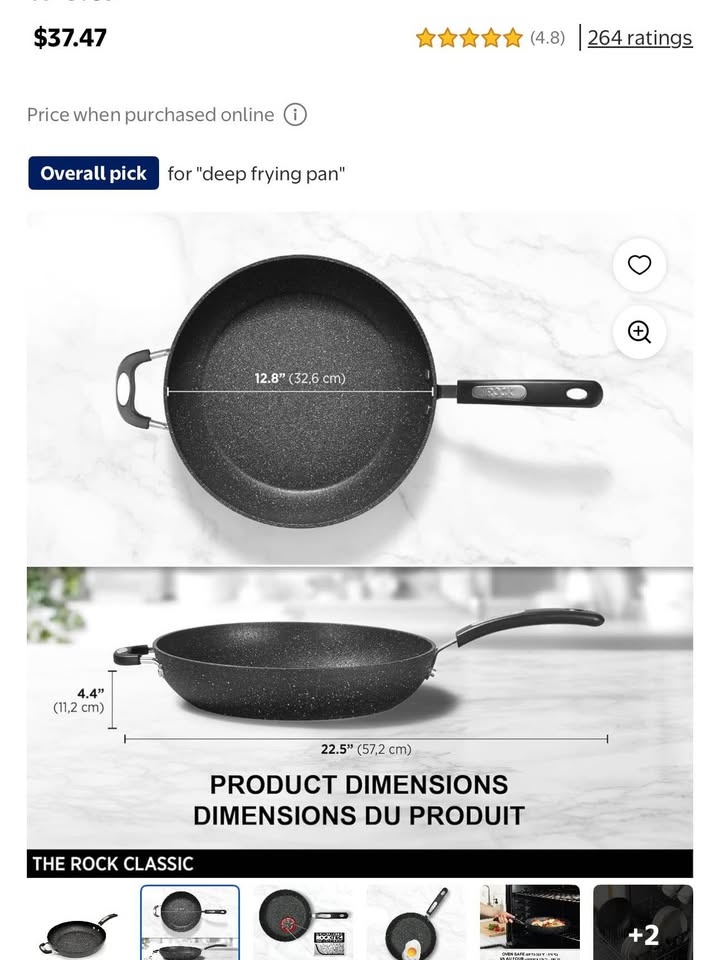This screenshot has height=960, width=720.
Task: Select the thumbnail showing an egg in the pan
Action: tap(416, 923)
